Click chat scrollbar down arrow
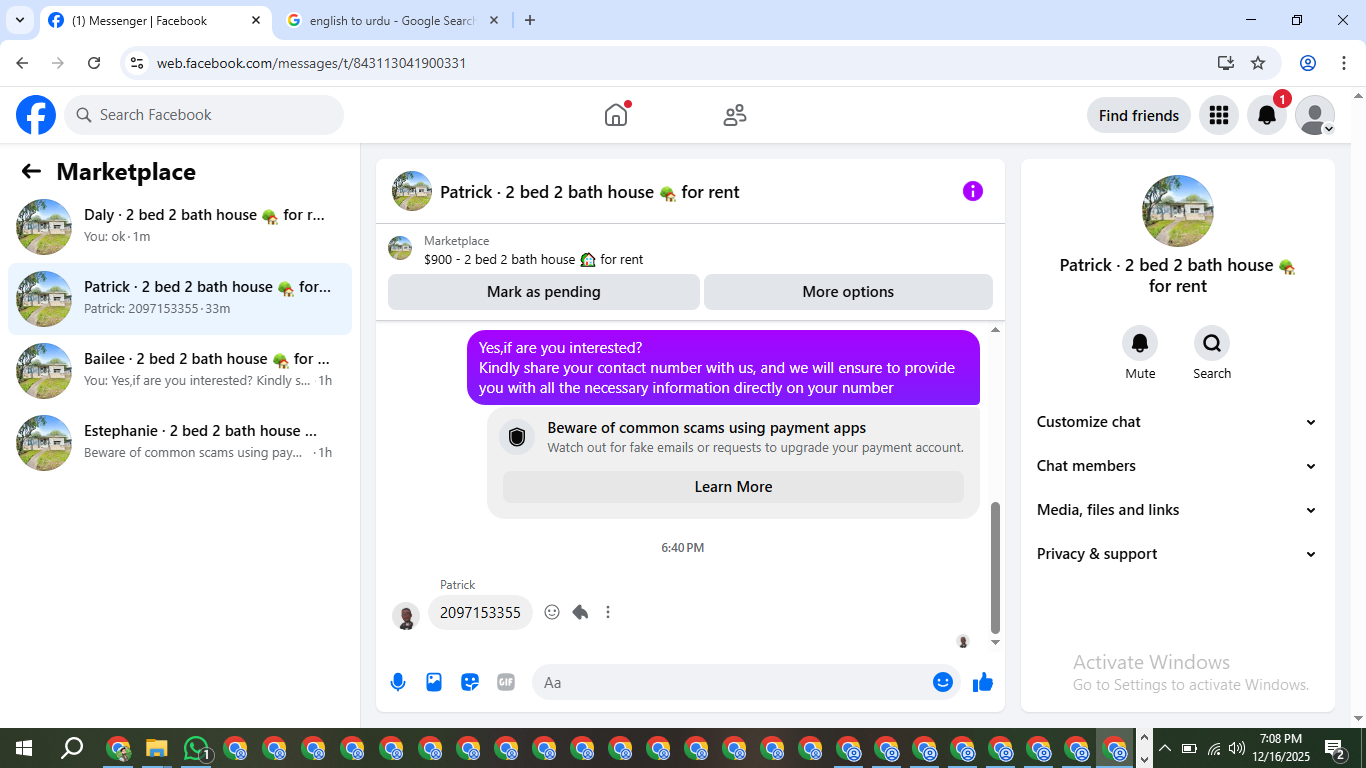 click(x=995, y=642)
